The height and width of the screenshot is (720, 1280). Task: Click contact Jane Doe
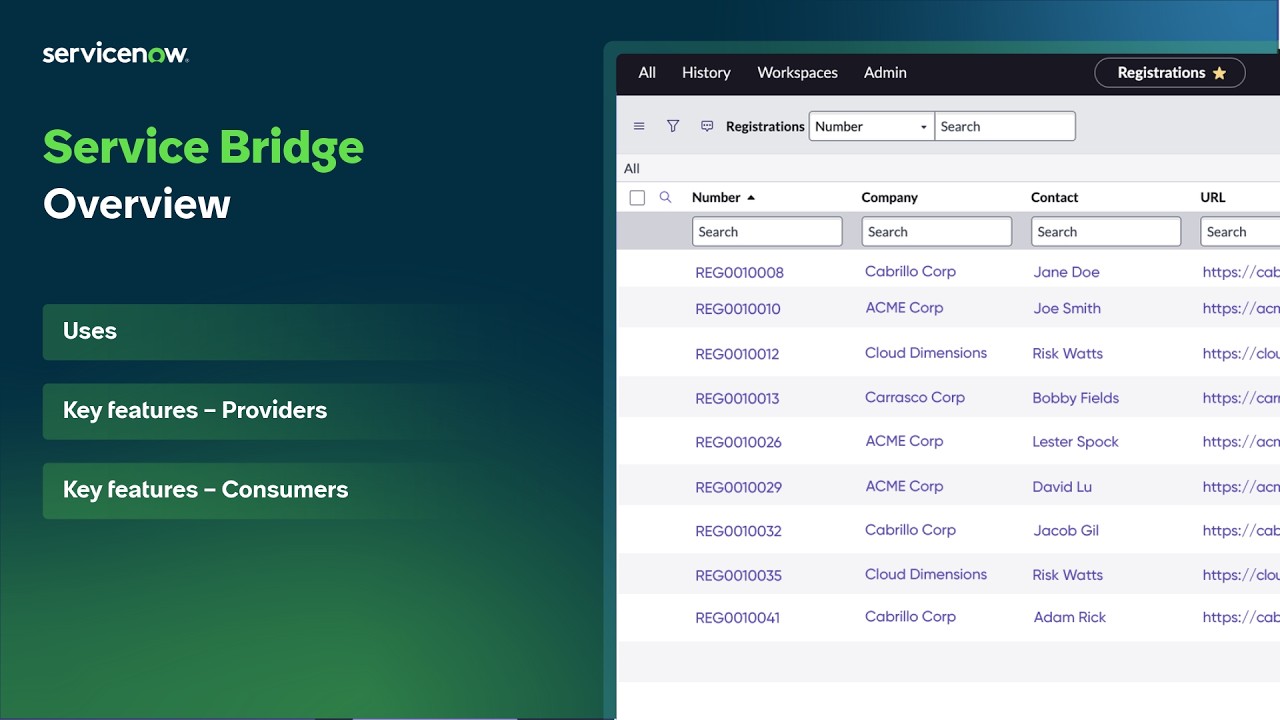click(x=1066, y=272)
